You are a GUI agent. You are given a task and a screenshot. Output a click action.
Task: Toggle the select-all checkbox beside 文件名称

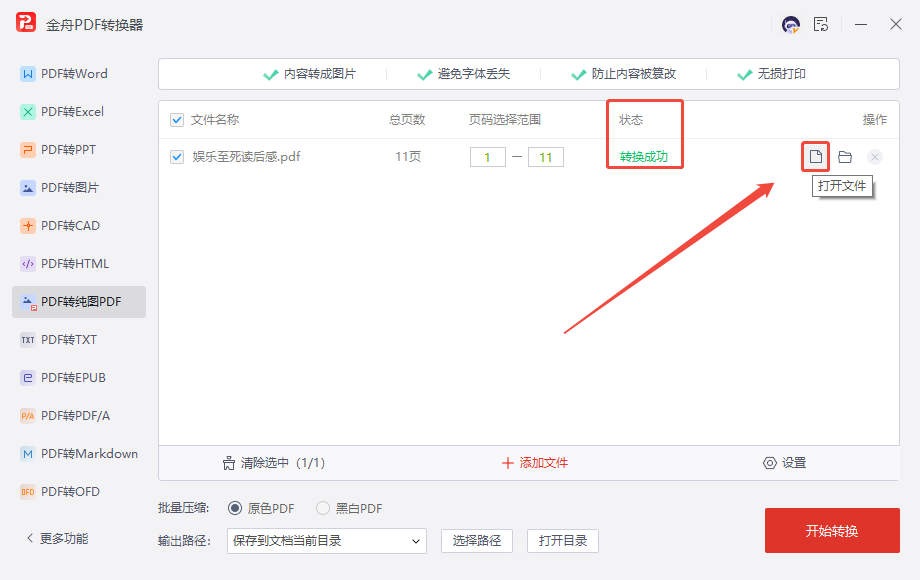177,120
